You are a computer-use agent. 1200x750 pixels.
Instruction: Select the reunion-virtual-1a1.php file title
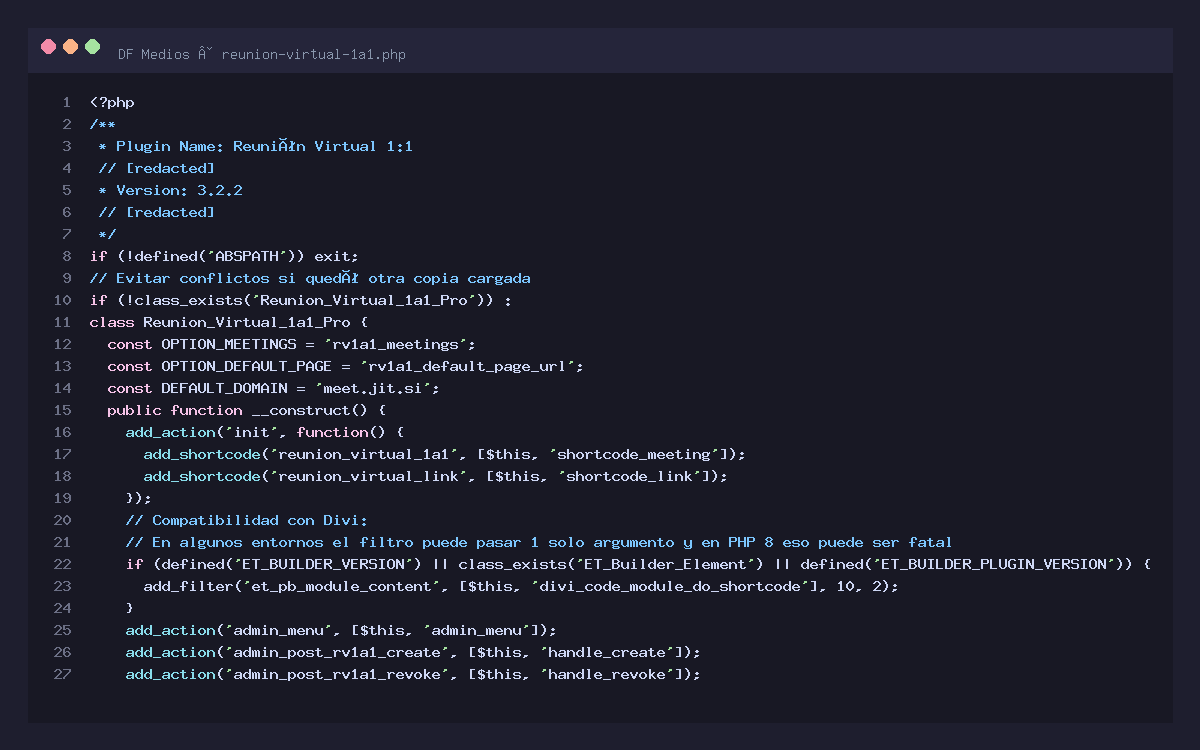[x=313, y=54]
